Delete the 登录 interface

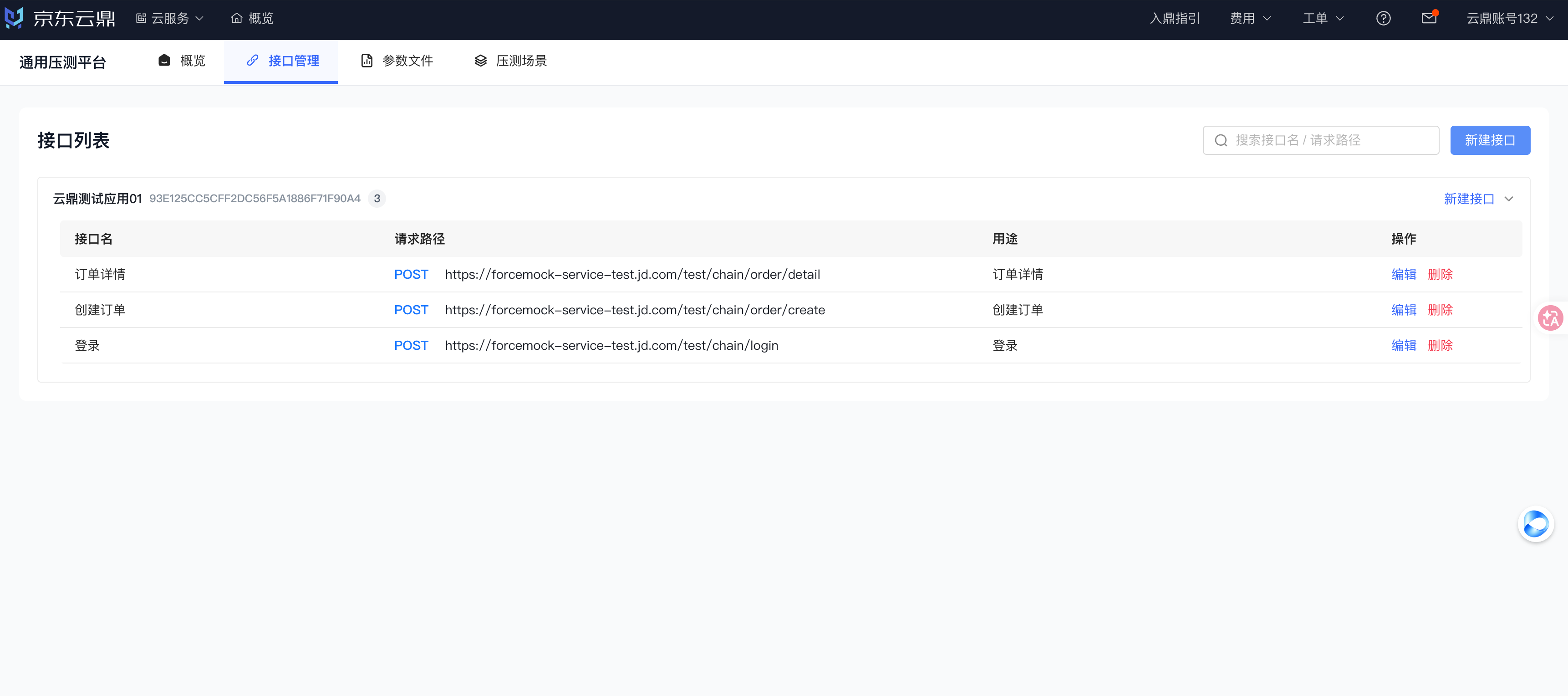[x=1440, y=346]
